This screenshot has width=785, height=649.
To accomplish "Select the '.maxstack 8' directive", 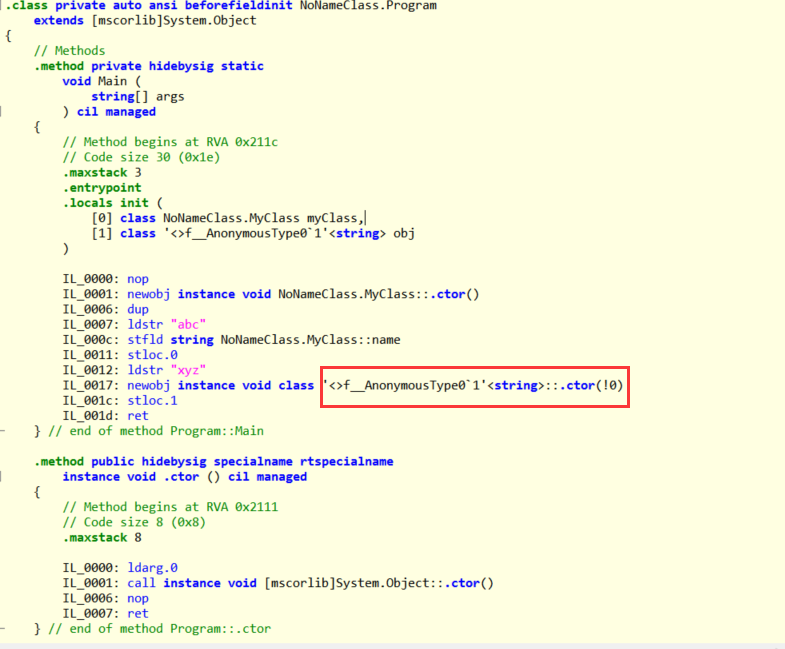I will pos(102,538).
